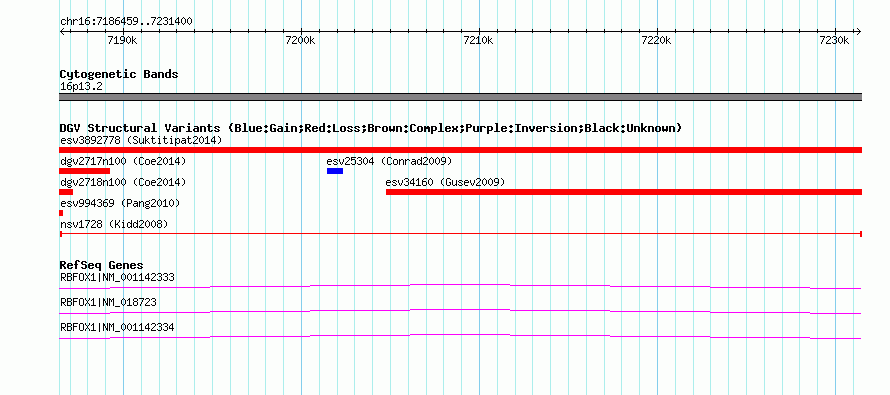Open the esv34160 (Gusev2009) label
Viewport: 890px width, 395px height.
pos(445,183)
